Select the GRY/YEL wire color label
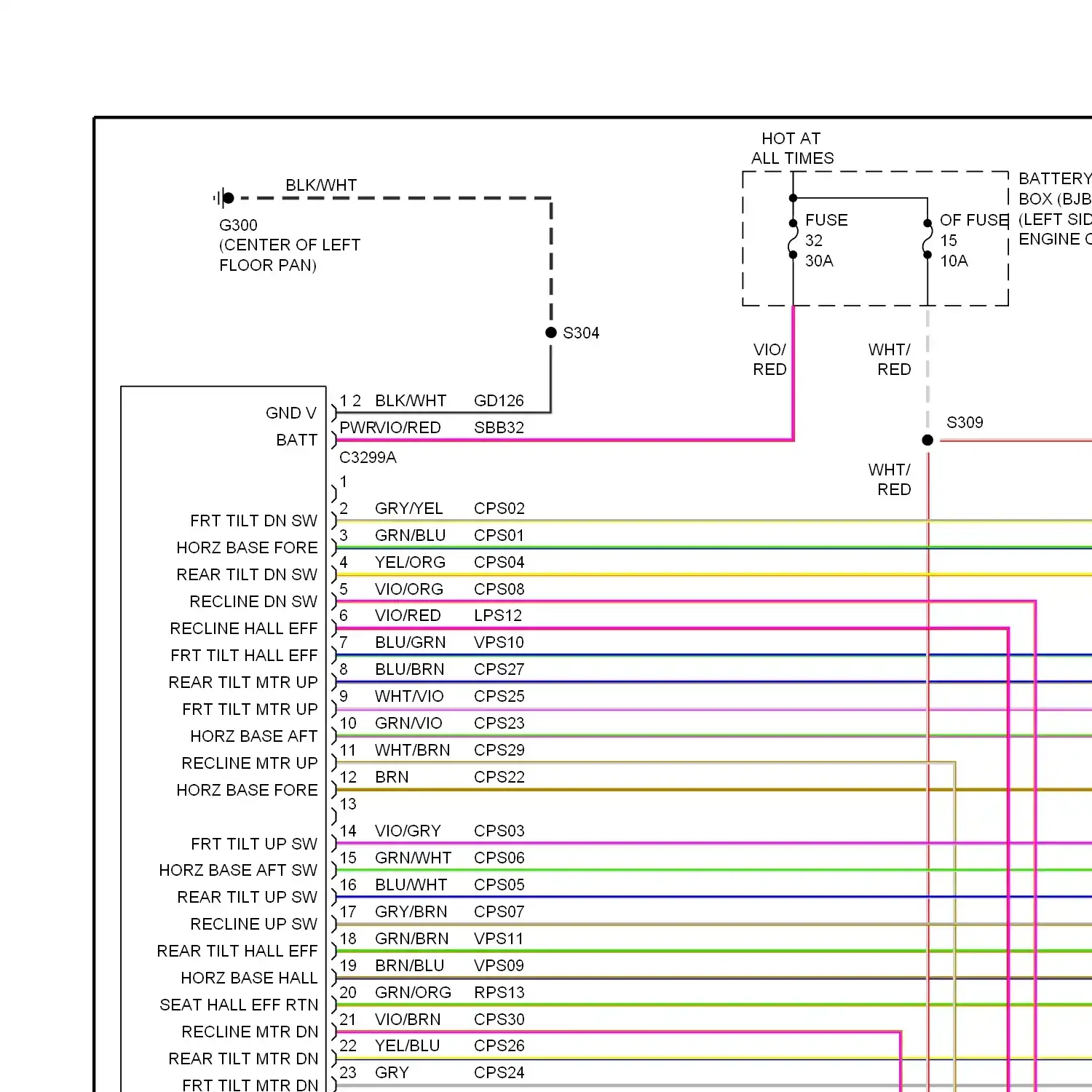Viewport: 1092px width, 1092px height. [408, 508]
